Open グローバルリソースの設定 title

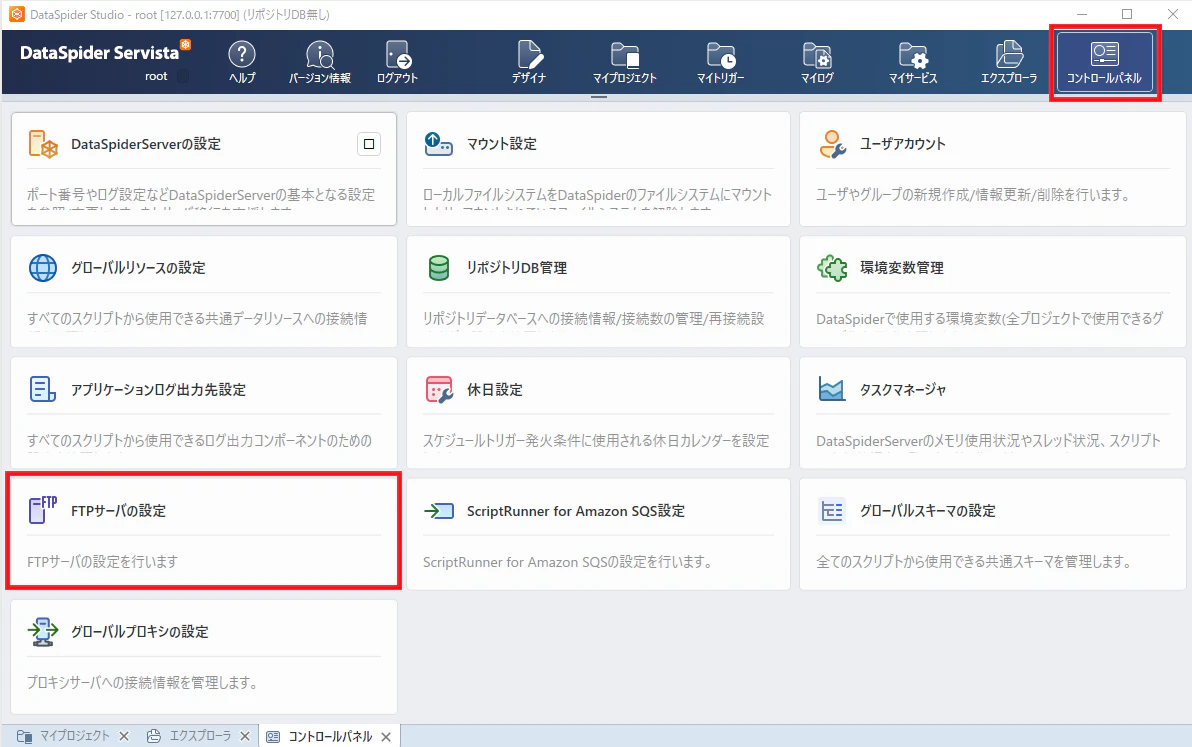[138, 267]
